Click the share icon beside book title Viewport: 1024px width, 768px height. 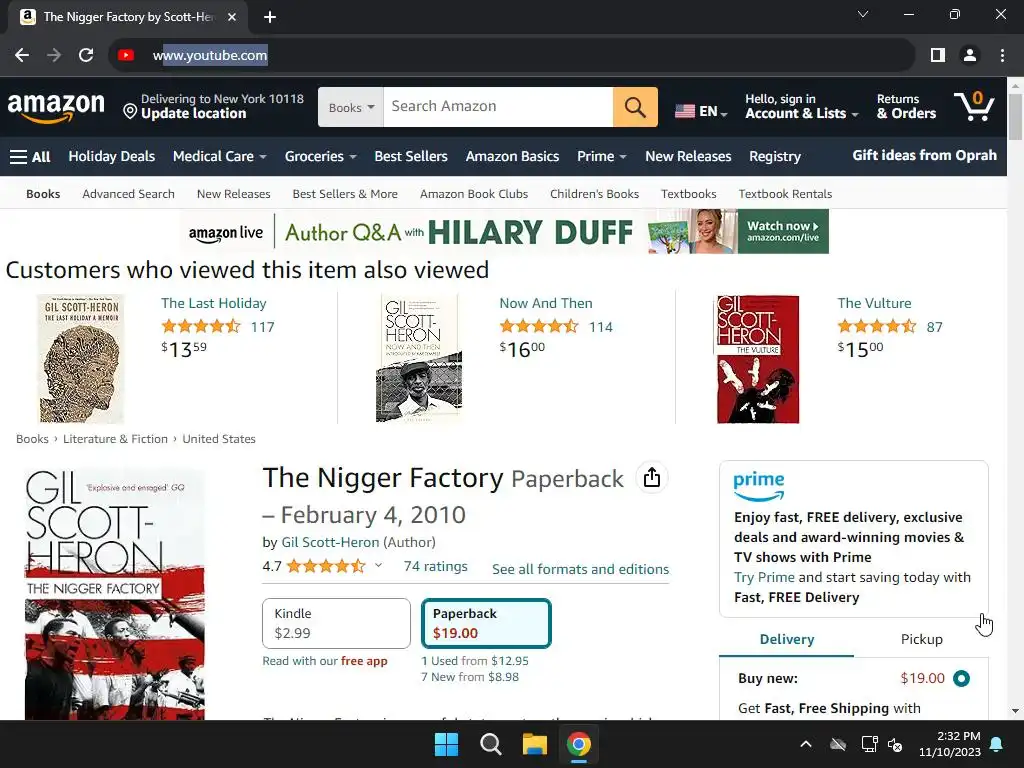pos(651,477)
